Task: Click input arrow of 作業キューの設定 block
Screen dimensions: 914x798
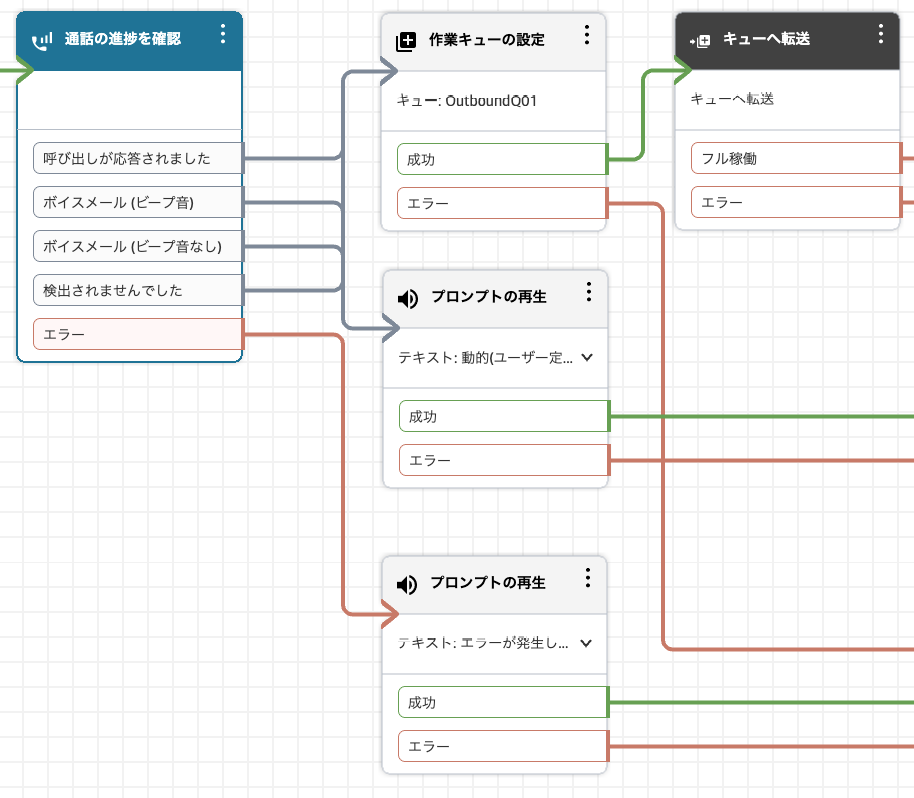Action: tap(388, 71)
